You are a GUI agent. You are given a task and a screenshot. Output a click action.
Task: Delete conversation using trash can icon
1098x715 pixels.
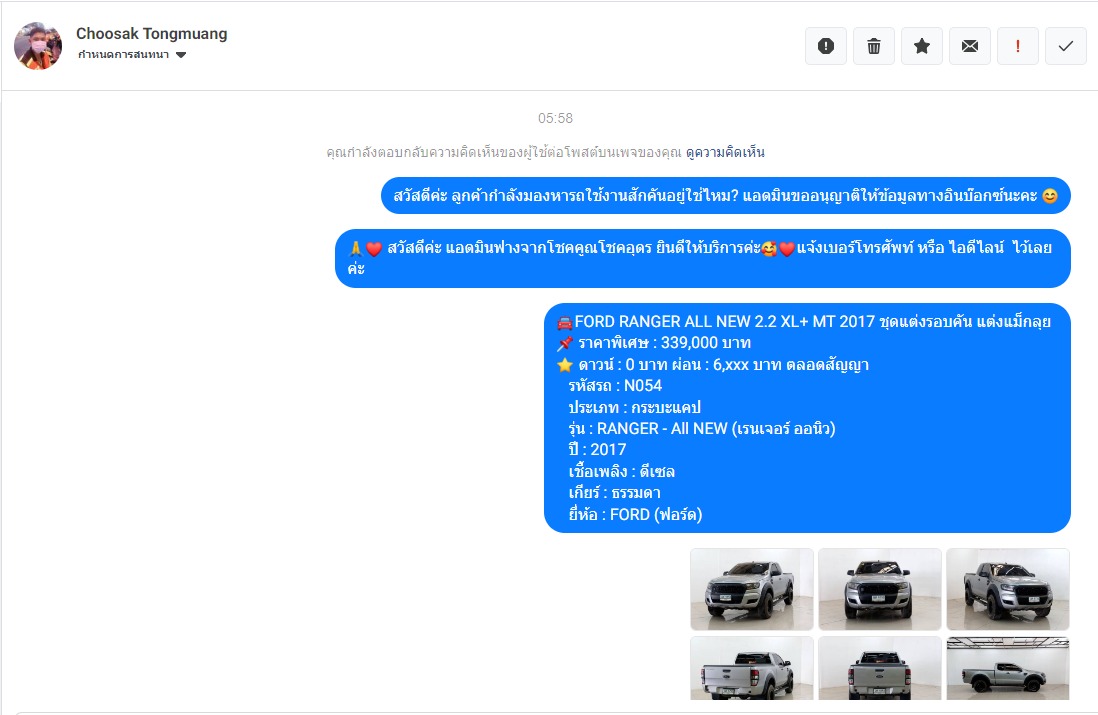pos(874,46)
